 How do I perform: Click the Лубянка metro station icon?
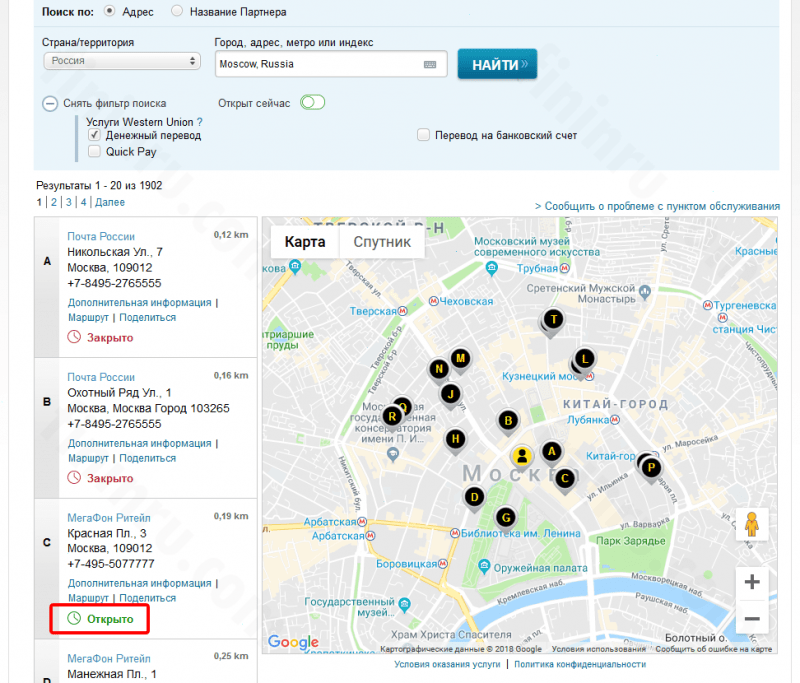[x=615, y=420]
